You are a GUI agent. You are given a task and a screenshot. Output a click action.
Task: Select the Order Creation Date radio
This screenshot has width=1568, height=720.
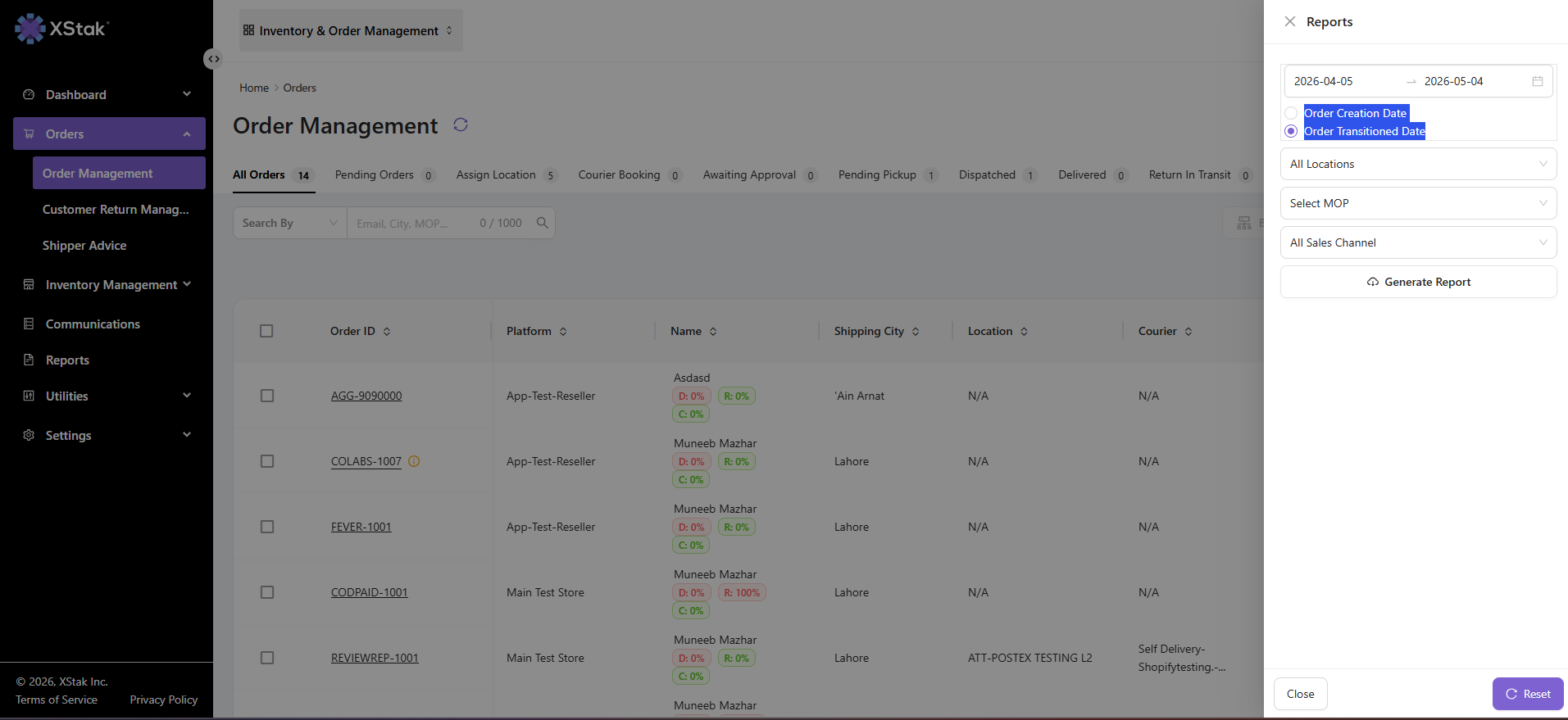pyautogui.click(x=1291, y=113)
